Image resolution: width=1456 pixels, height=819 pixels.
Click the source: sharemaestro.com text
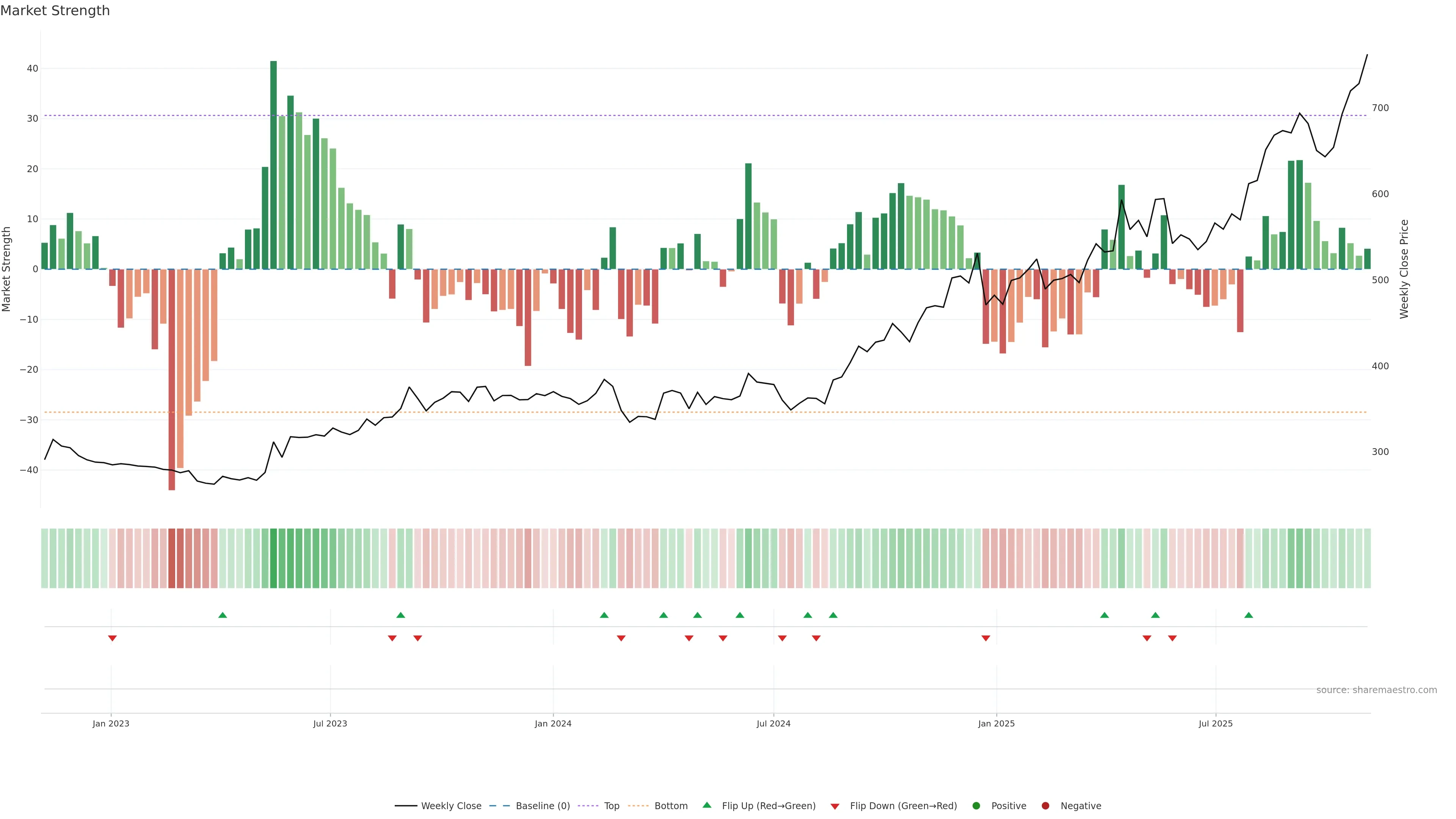1376,690
